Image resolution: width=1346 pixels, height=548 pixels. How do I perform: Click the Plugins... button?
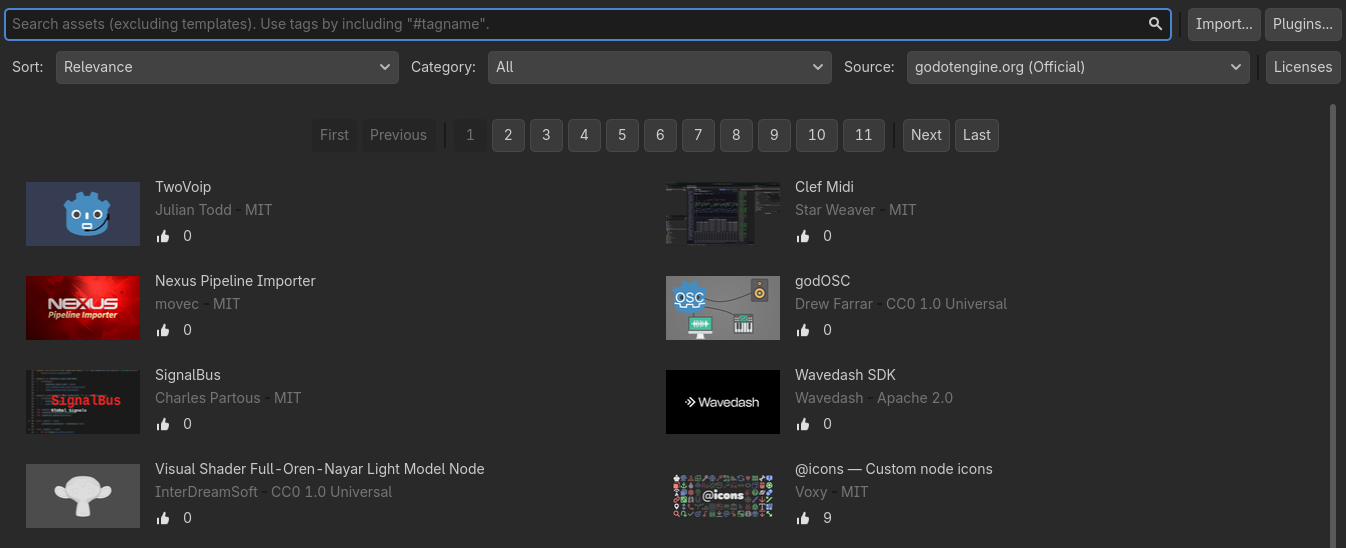[1303, 24]
